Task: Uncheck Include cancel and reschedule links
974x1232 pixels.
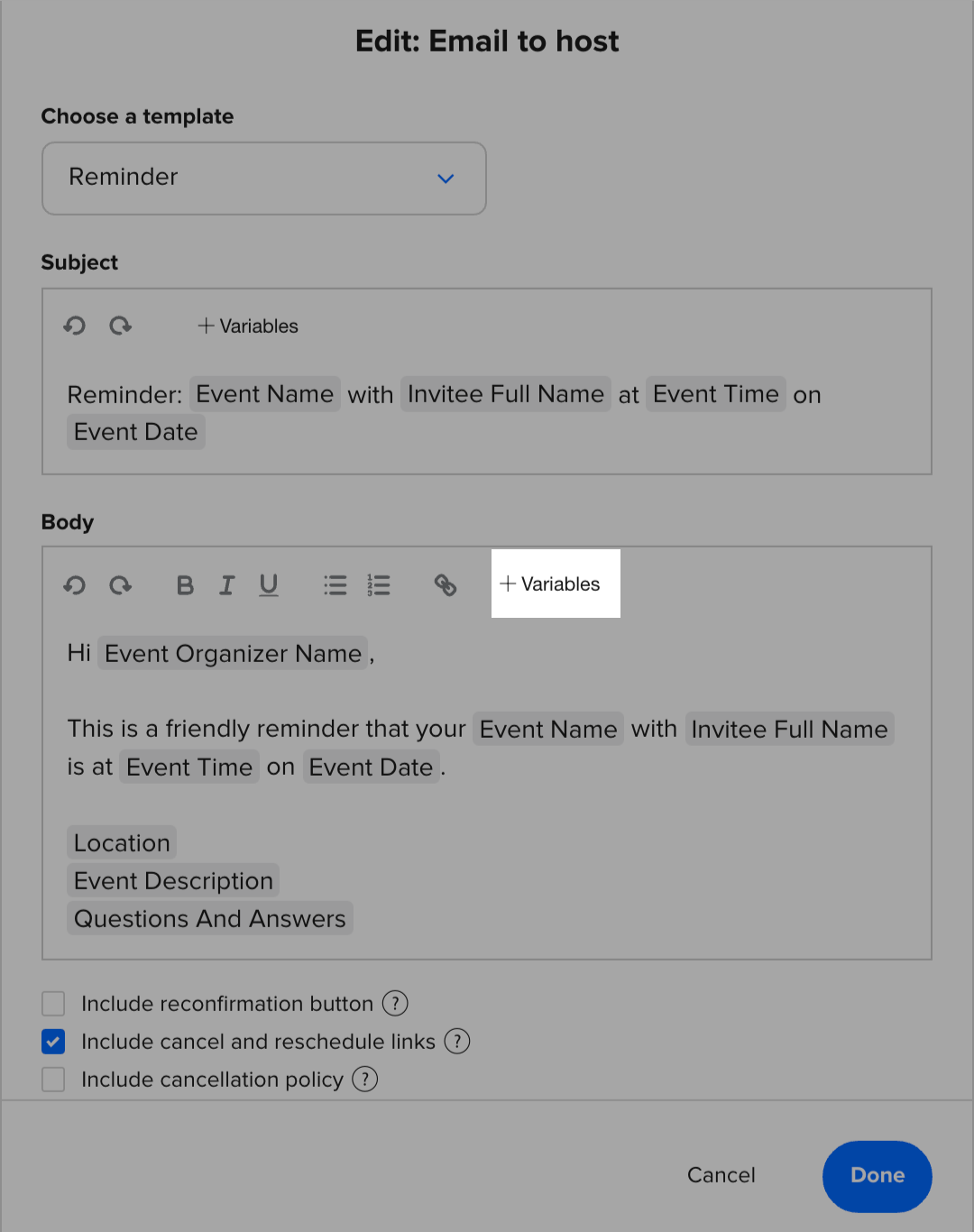Action: [x=53, y=1042]
